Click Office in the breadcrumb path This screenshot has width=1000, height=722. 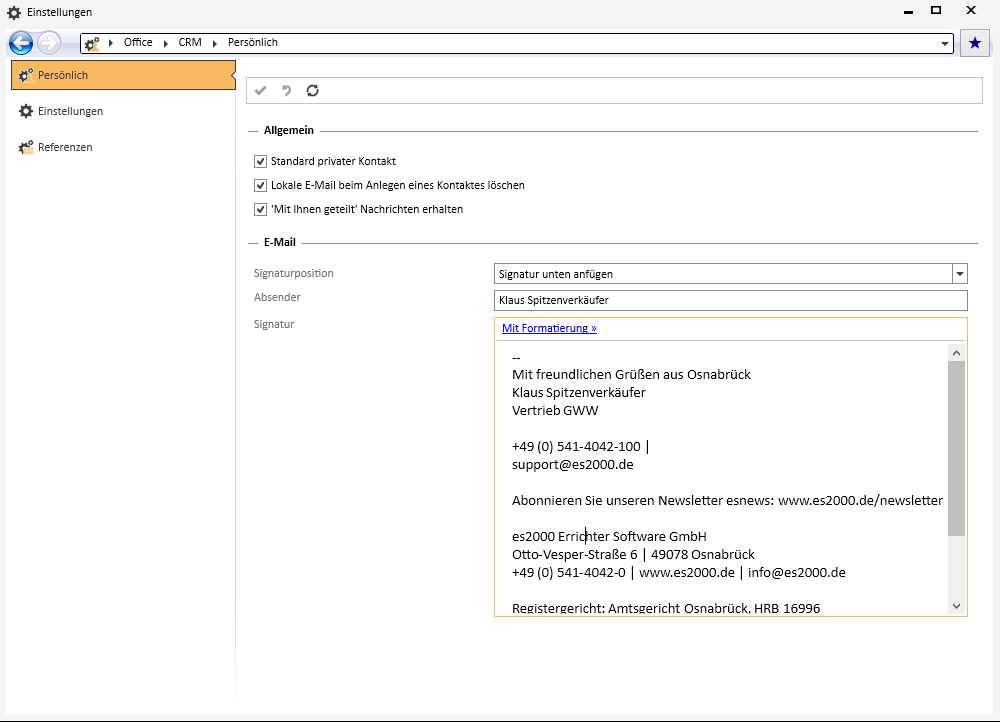(x=138, y=42)
